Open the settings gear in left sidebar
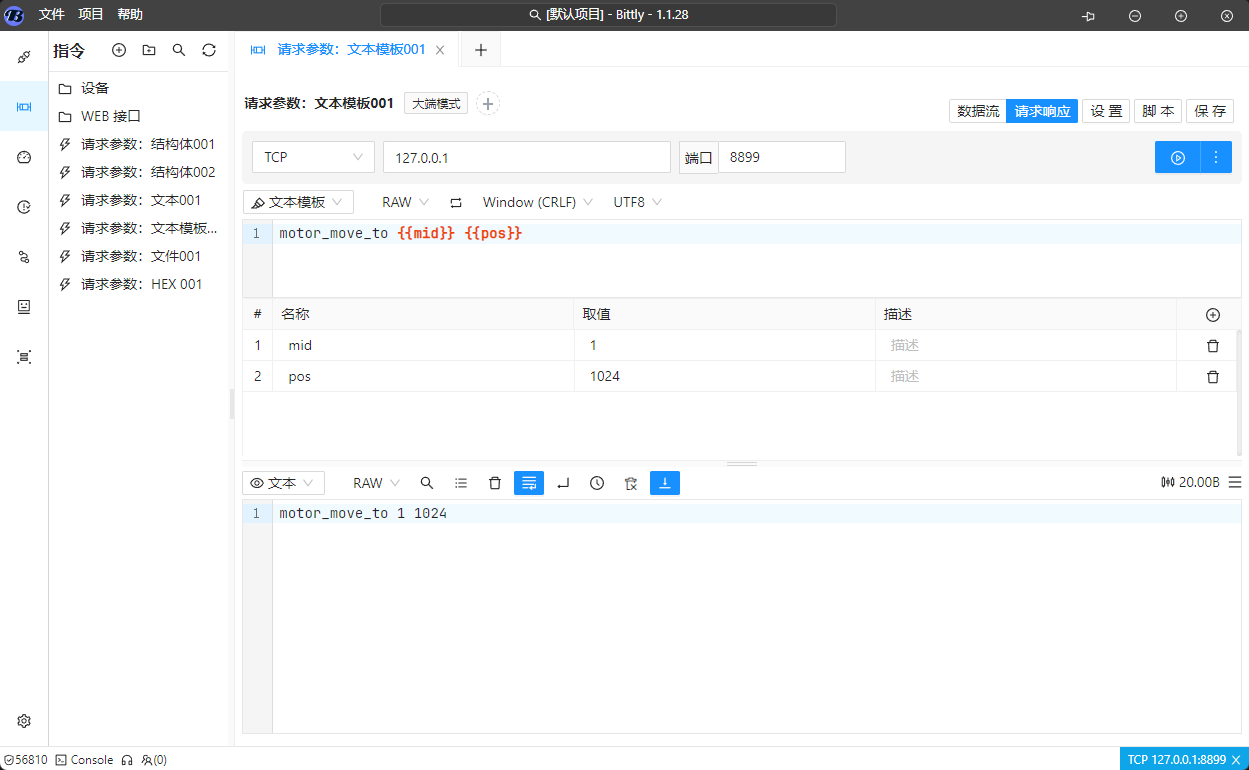 pyautogui.click(x=24, y=721)
